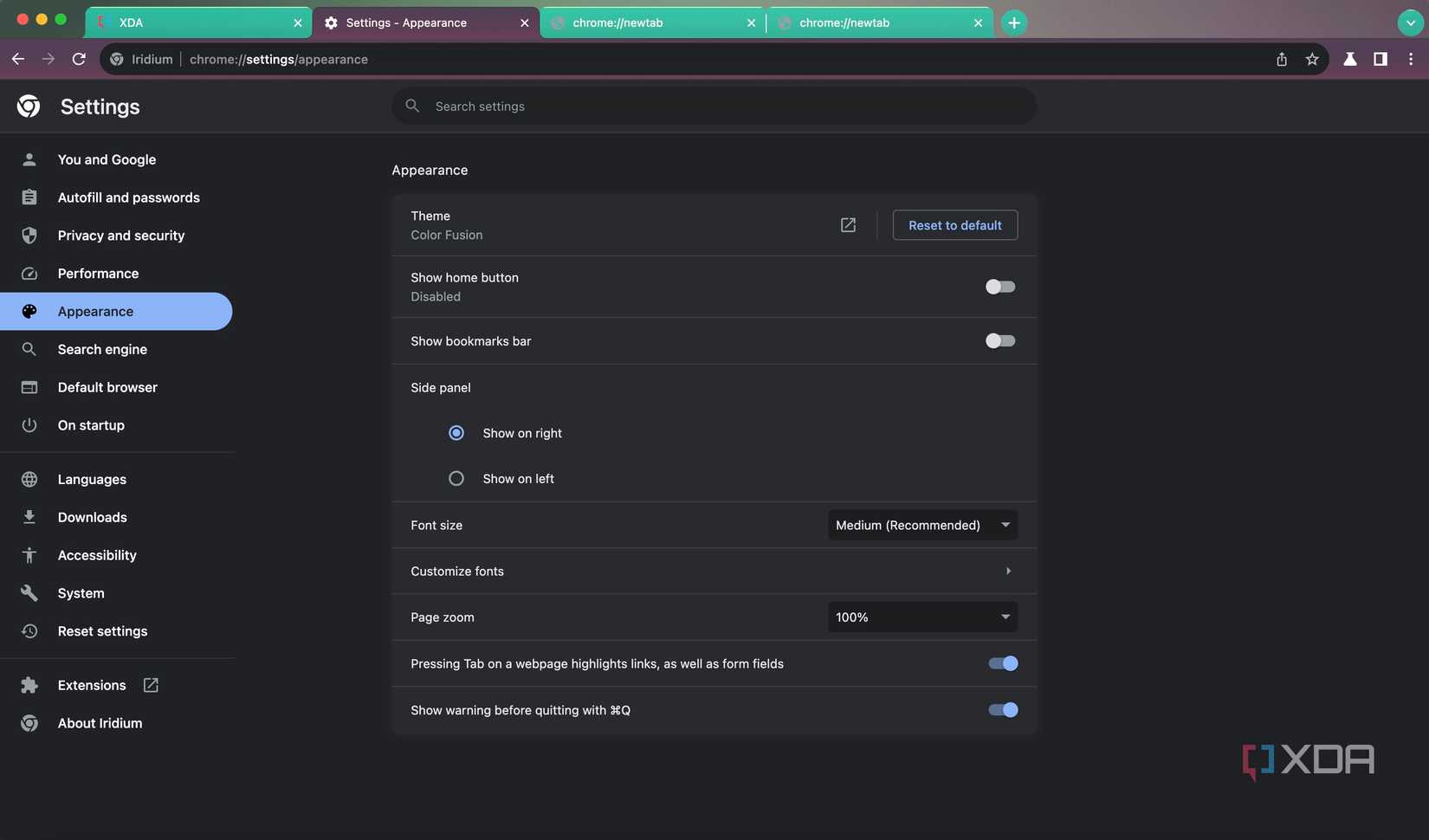
Task: Select Show on left radio option
Action: 456,478
